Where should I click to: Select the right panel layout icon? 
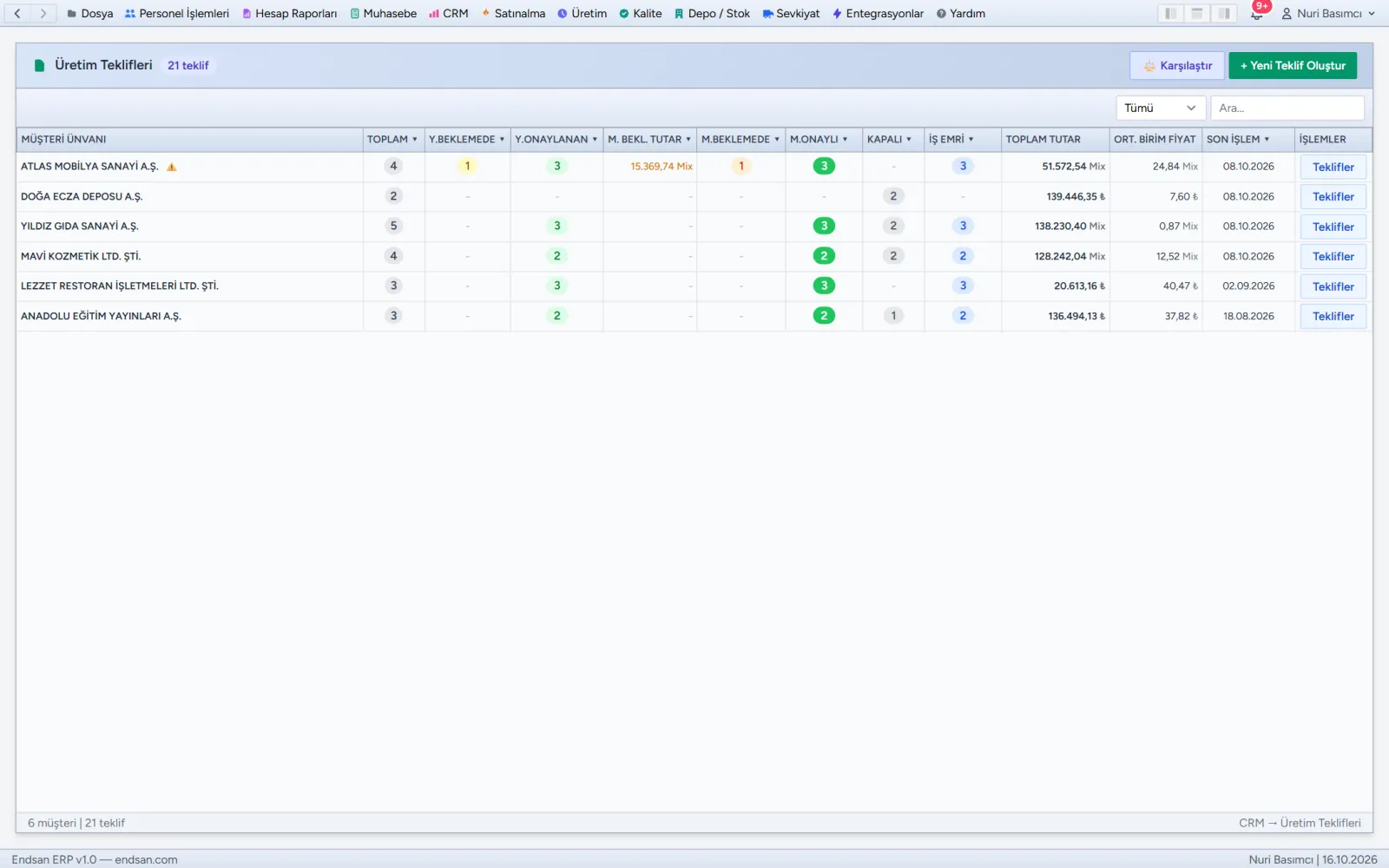[x=1224, y=13]
